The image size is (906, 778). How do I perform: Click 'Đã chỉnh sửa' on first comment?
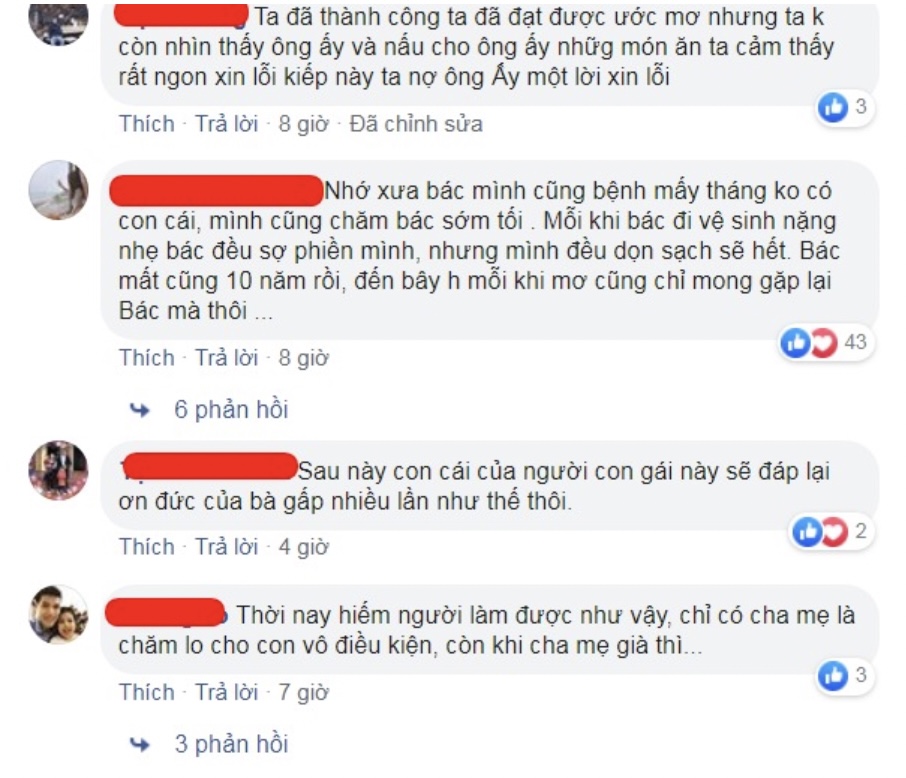416,124
